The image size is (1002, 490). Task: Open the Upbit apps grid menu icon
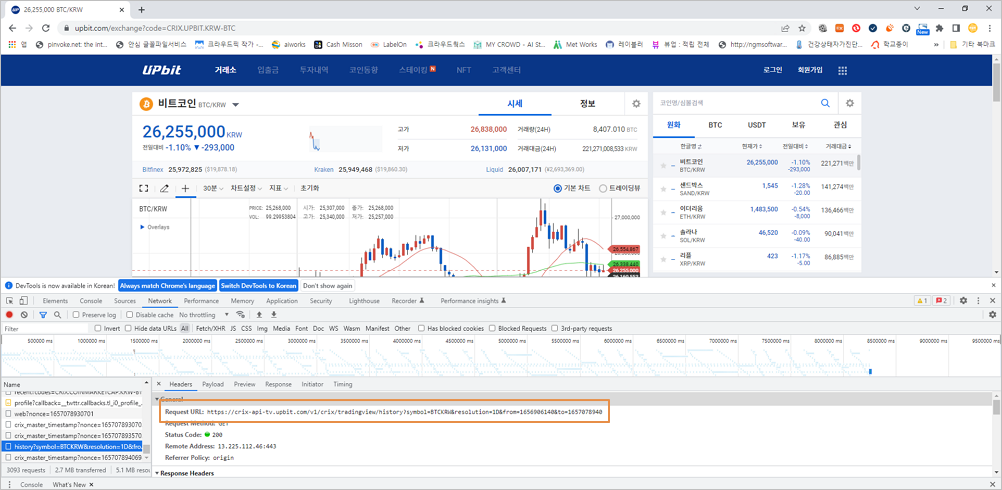pos(843,71)
